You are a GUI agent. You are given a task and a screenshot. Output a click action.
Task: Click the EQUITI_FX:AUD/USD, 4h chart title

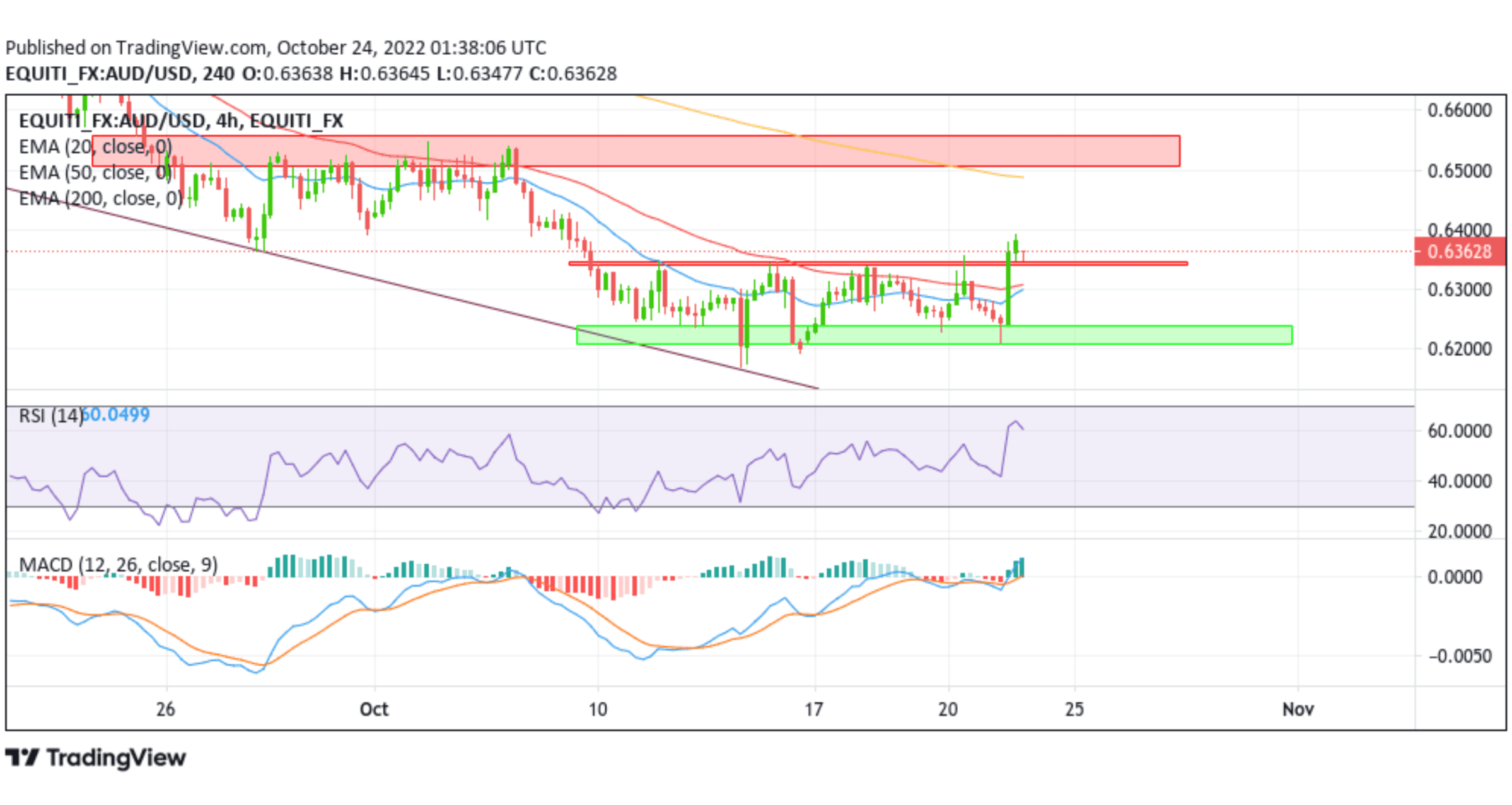coord(181,120)
